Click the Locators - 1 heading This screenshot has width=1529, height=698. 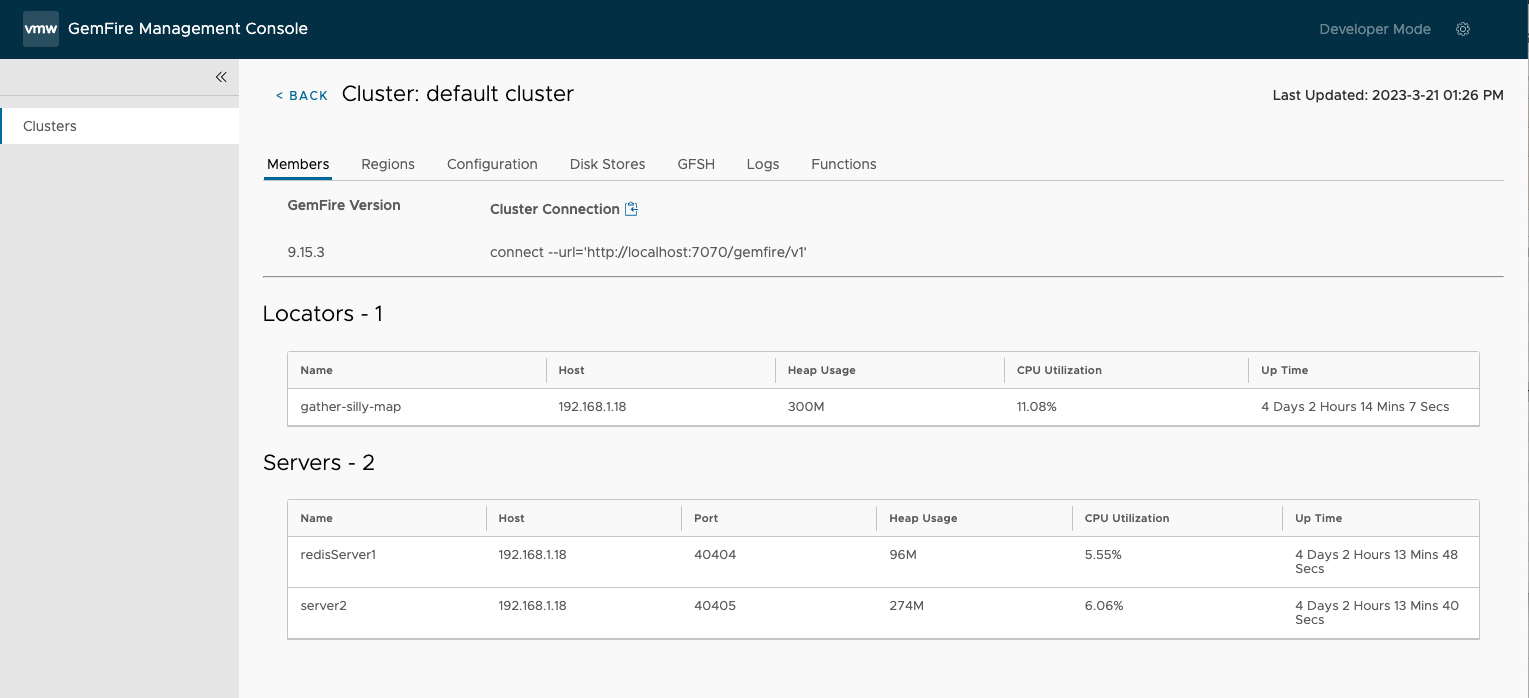(x=323, y=313)
